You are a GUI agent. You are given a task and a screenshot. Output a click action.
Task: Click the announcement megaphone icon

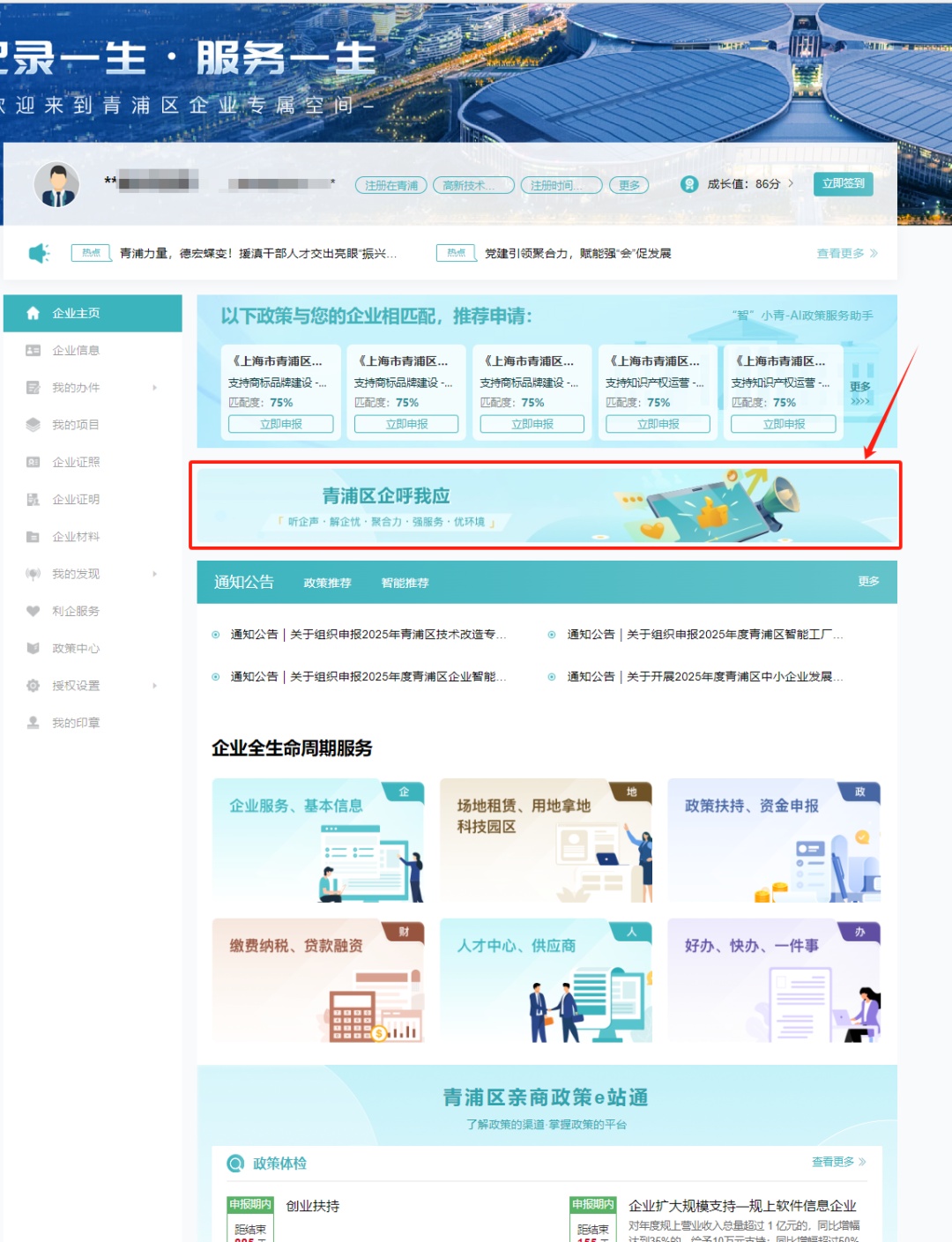coord(39,254)
